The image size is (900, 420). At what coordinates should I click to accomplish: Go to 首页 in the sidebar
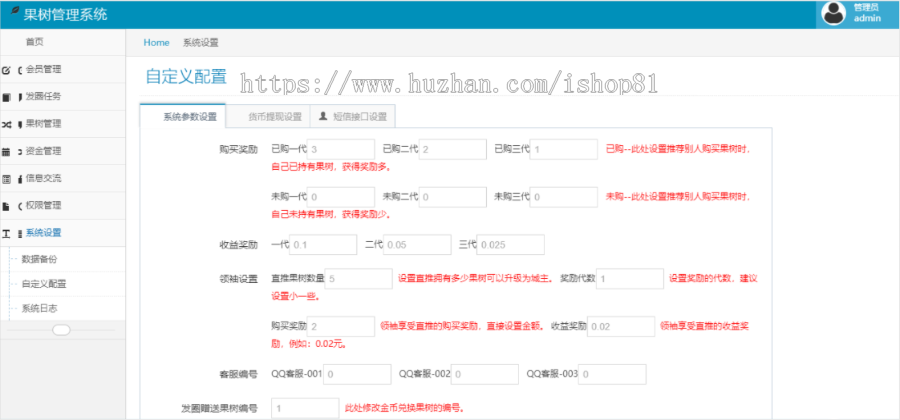click(x=63, y=42)
